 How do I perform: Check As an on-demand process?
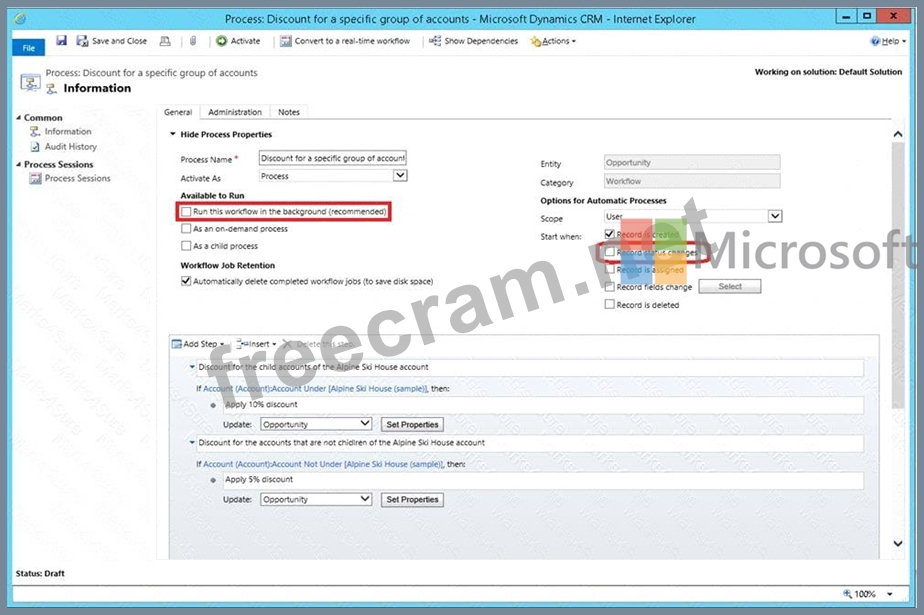coord(186,229)
